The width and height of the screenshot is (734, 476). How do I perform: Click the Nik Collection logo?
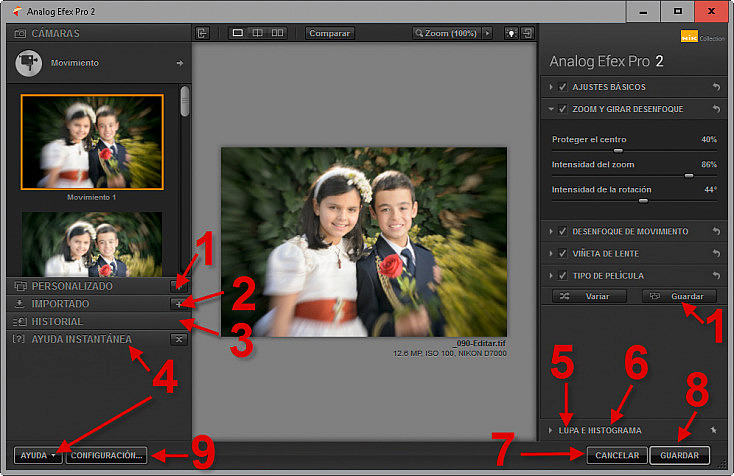[702, 37]
